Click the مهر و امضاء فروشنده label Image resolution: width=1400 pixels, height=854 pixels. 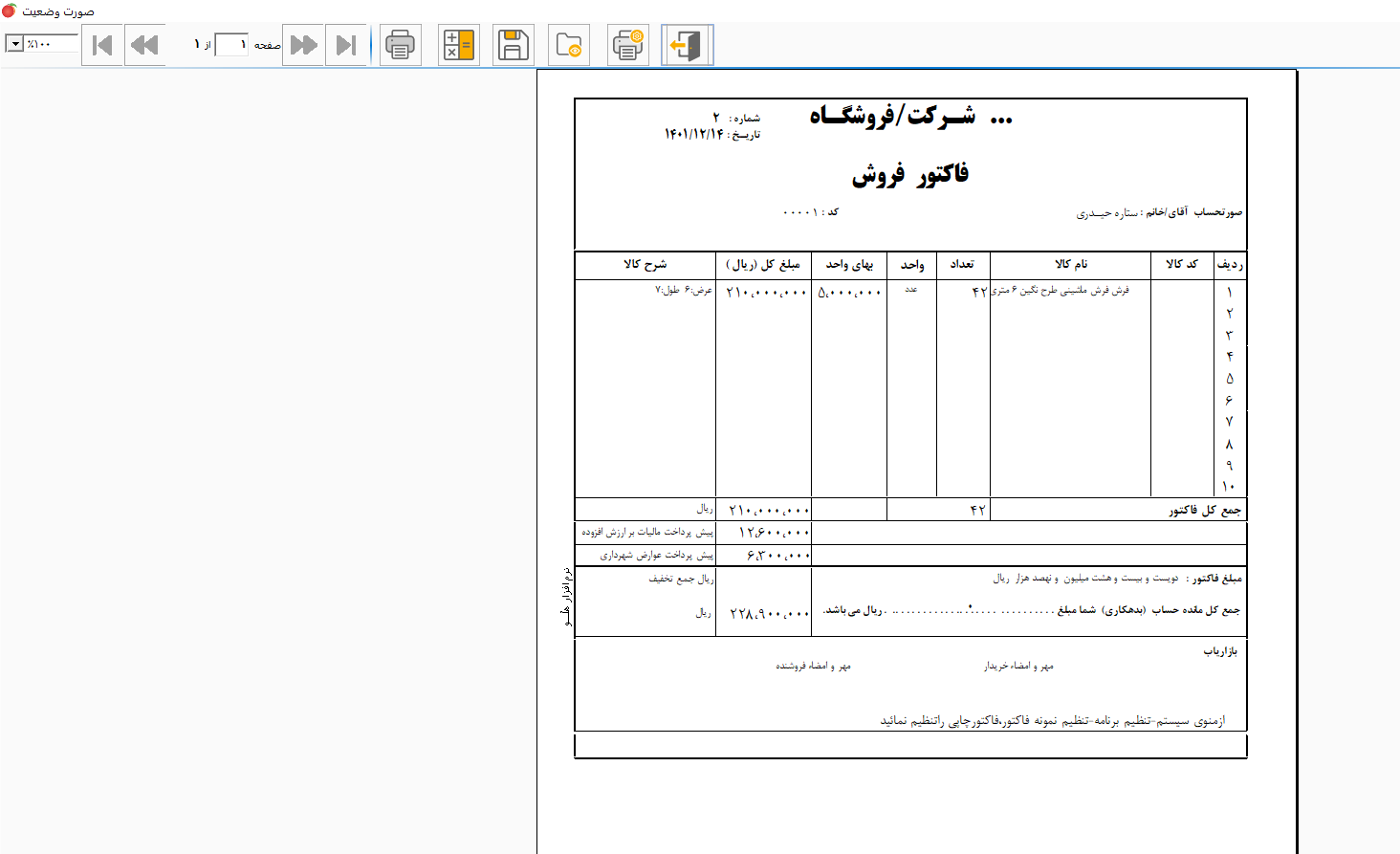pos(813,666)
